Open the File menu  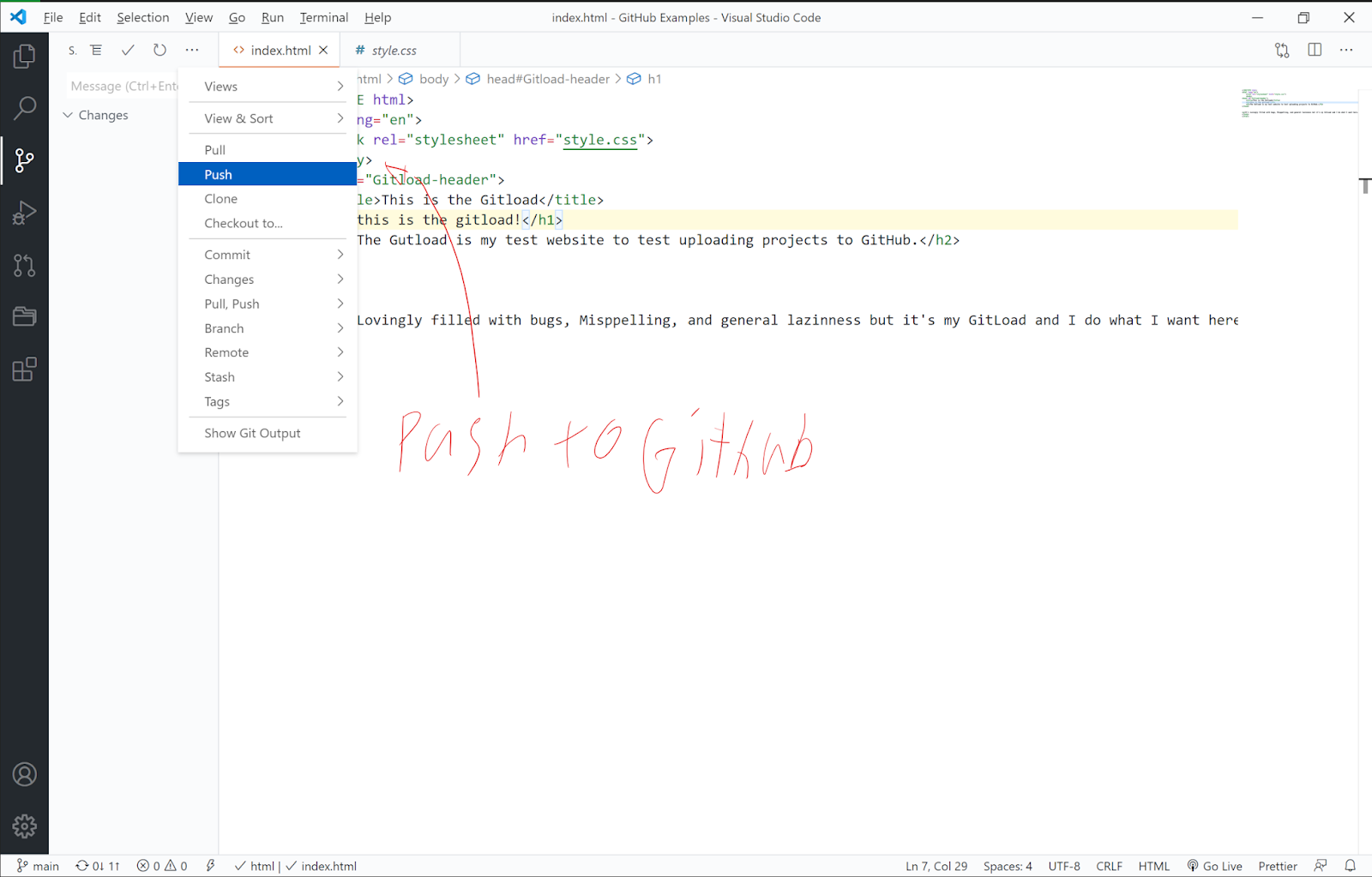pyautogui.click(x=53, y=17)
